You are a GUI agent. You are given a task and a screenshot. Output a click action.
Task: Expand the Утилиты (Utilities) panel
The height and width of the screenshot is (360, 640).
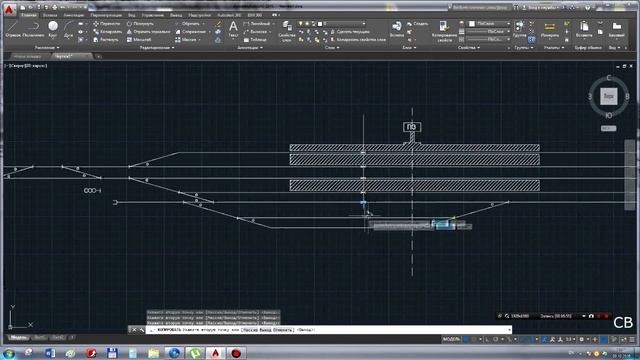coord(553,48)
